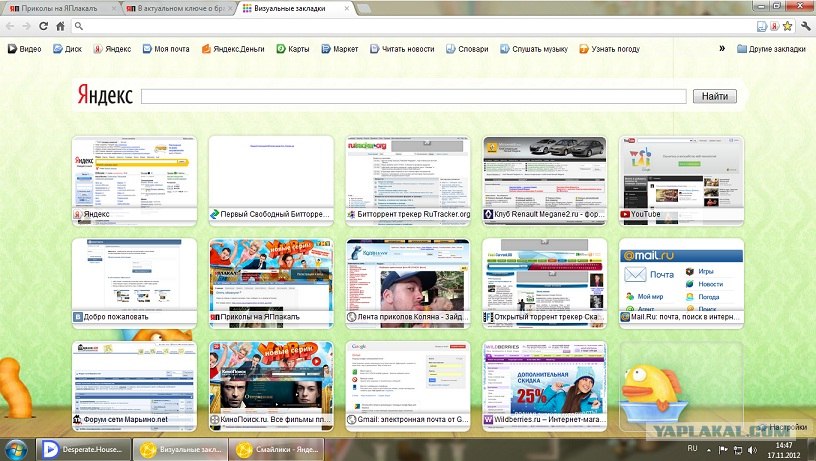Open the Windows Start menu
816x461 pixels.
tap(16, 448)
